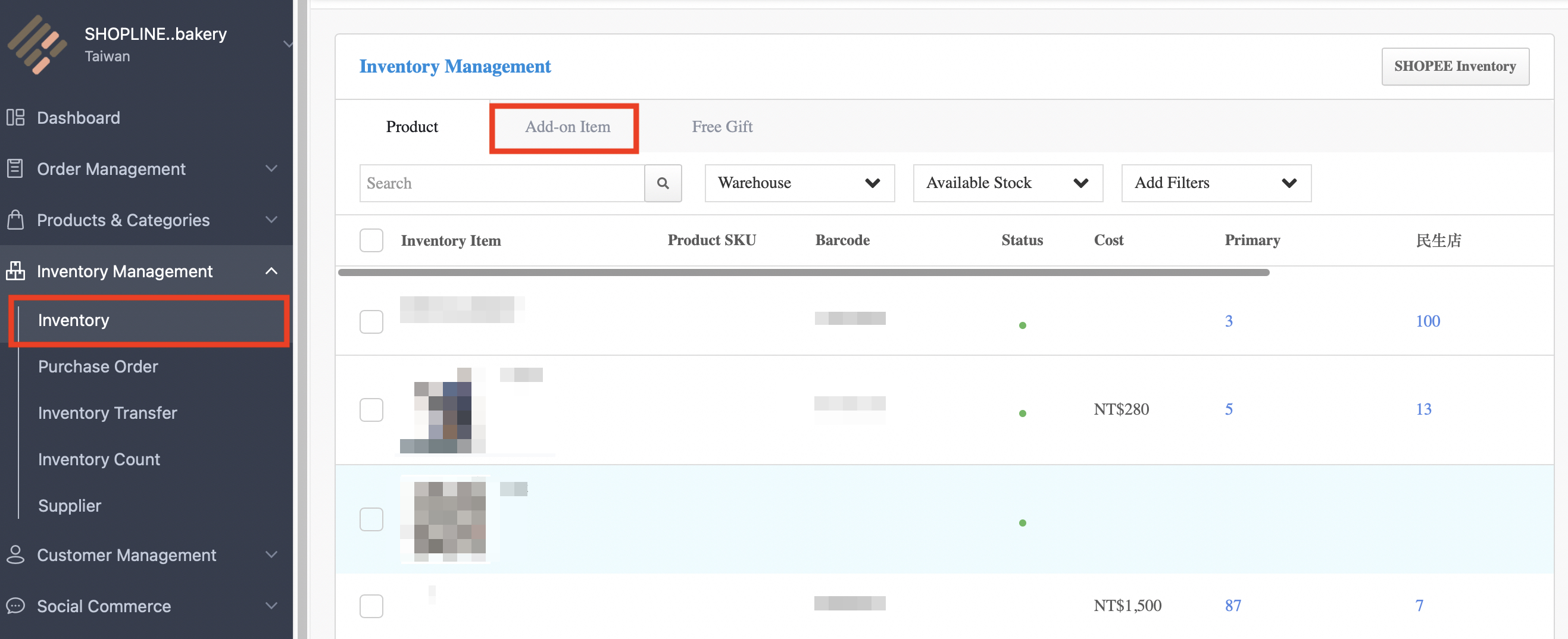Click the Primary column header
1568x639 pixels.
click(x=1252, y=240)
